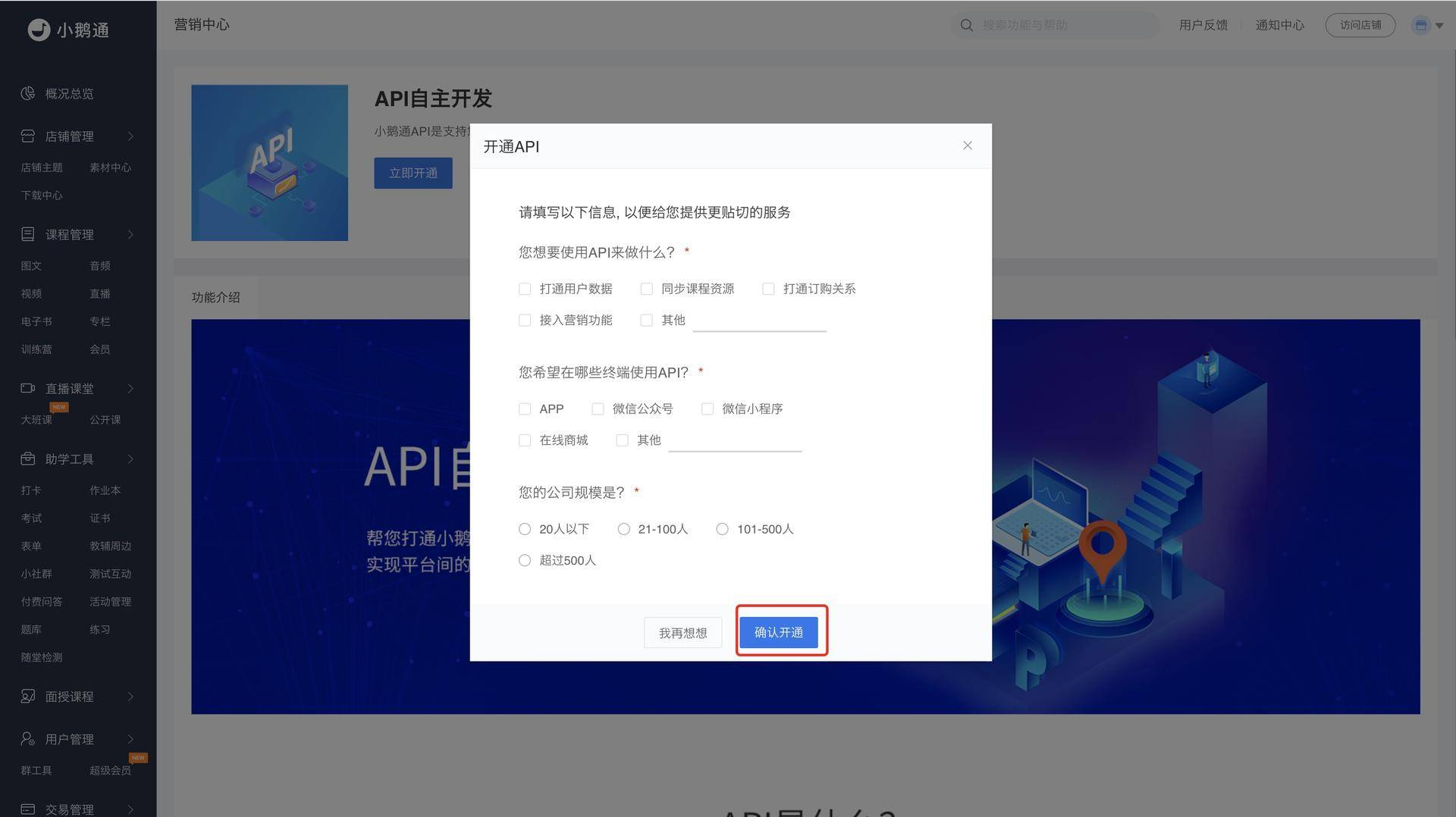Check 打通订购关系 option

click(768, 289)
